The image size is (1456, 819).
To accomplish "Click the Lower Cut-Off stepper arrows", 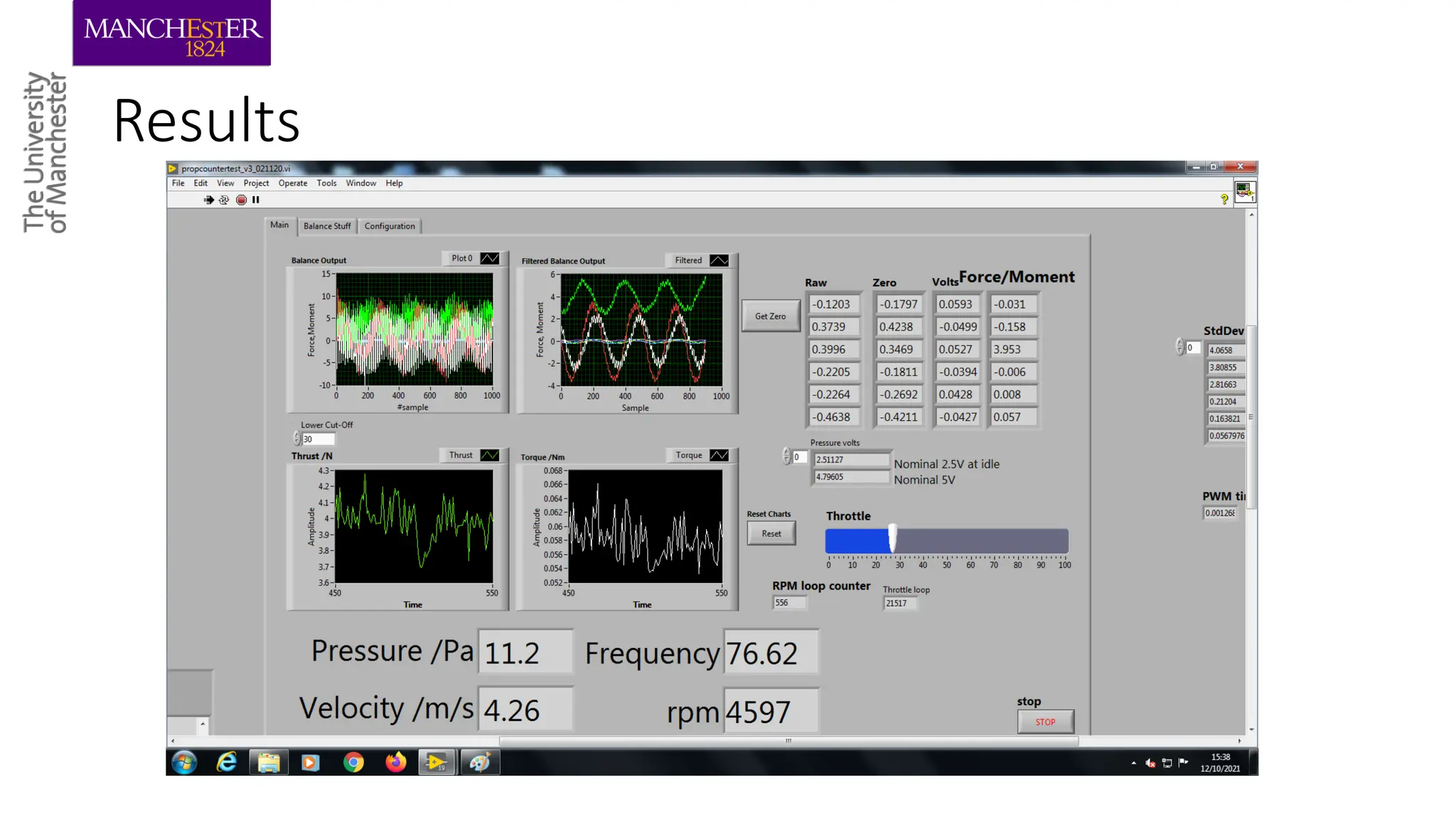I will pos(297,439).
